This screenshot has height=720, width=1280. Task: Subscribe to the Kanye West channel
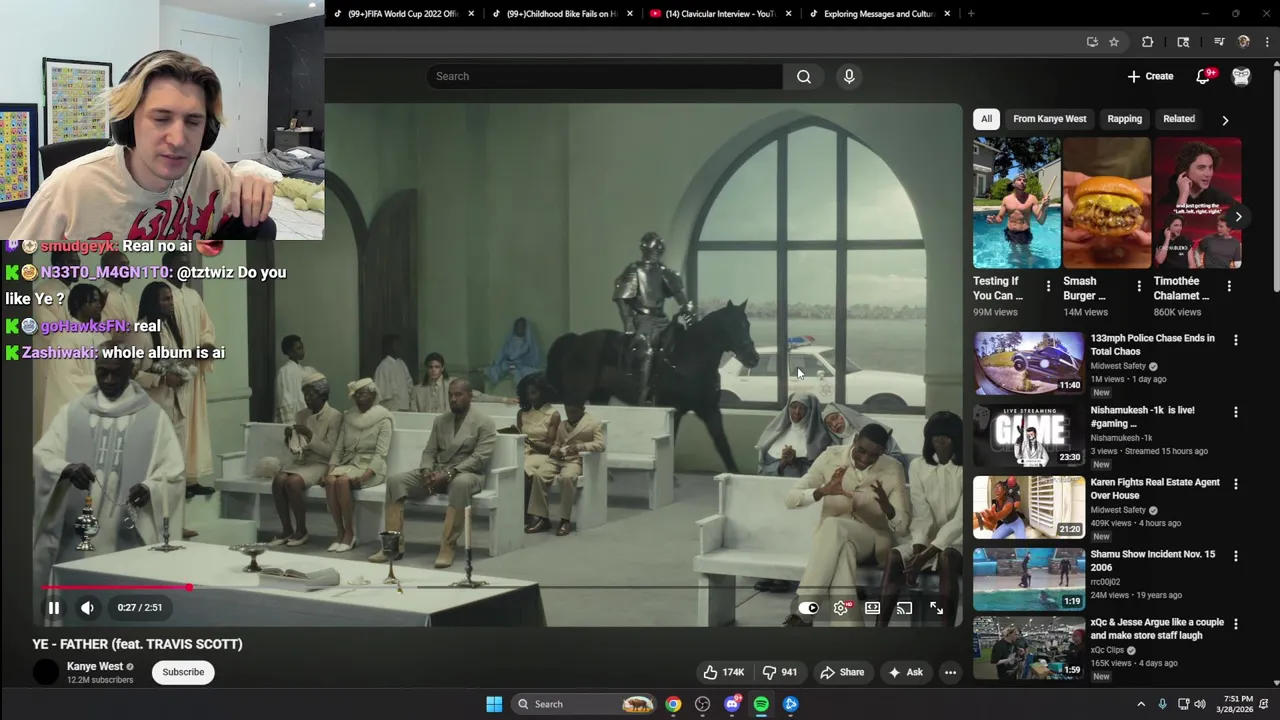click(183, 672)
